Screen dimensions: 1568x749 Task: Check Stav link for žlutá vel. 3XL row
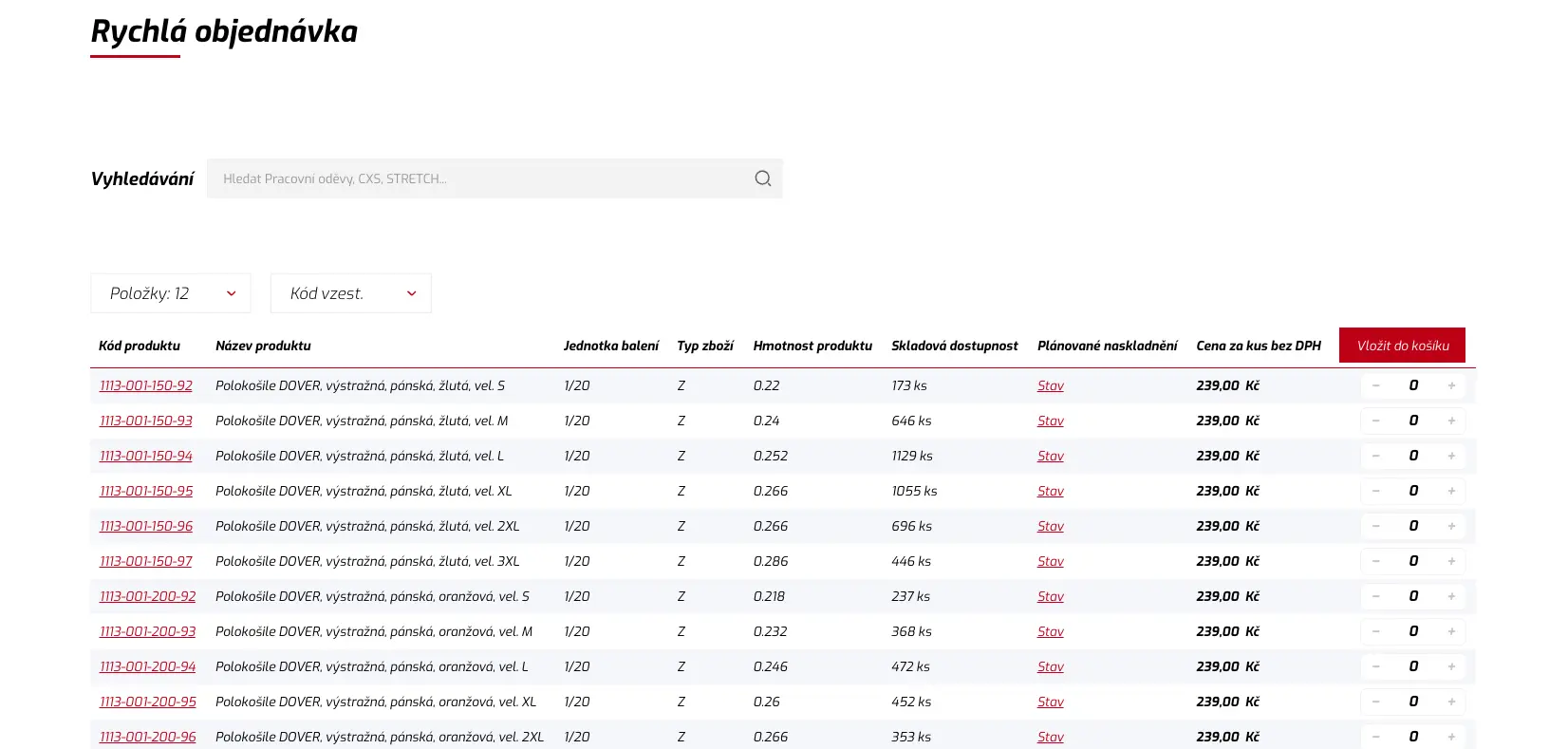pyautogui.click(x=1050, y=561)
